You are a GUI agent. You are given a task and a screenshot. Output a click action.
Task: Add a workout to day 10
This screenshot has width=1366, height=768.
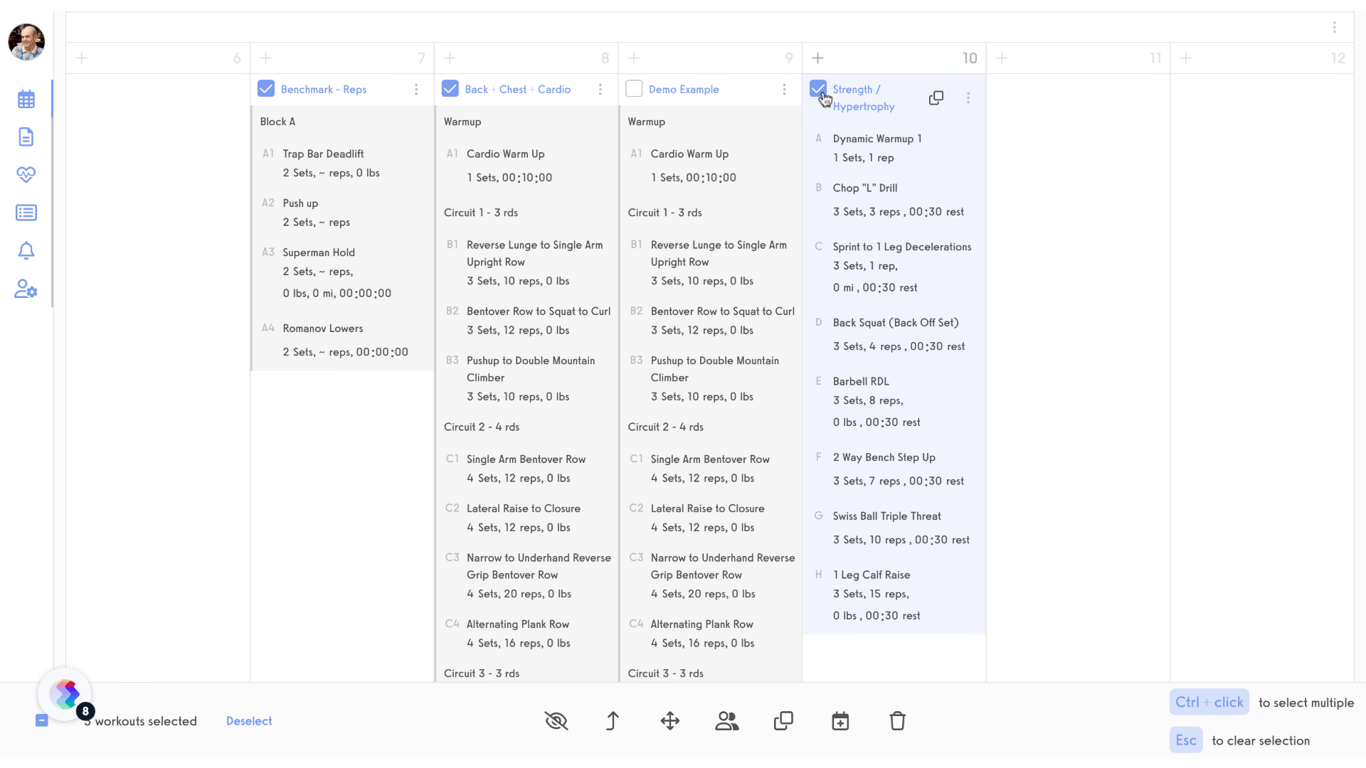818,58
